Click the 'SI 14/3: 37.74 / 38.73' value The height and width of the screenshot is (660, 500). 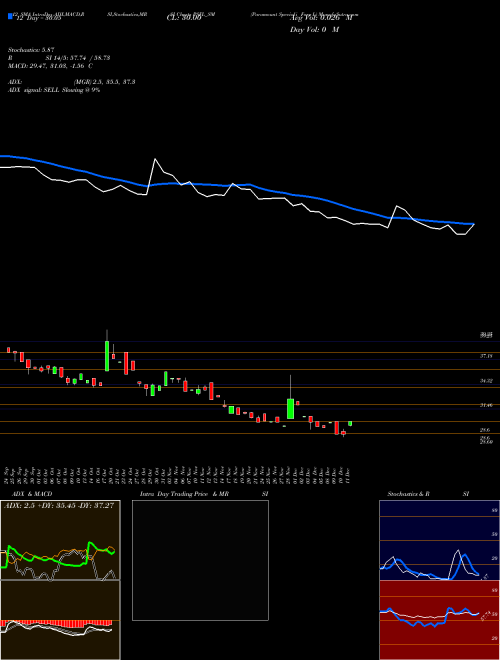point(78,58)
